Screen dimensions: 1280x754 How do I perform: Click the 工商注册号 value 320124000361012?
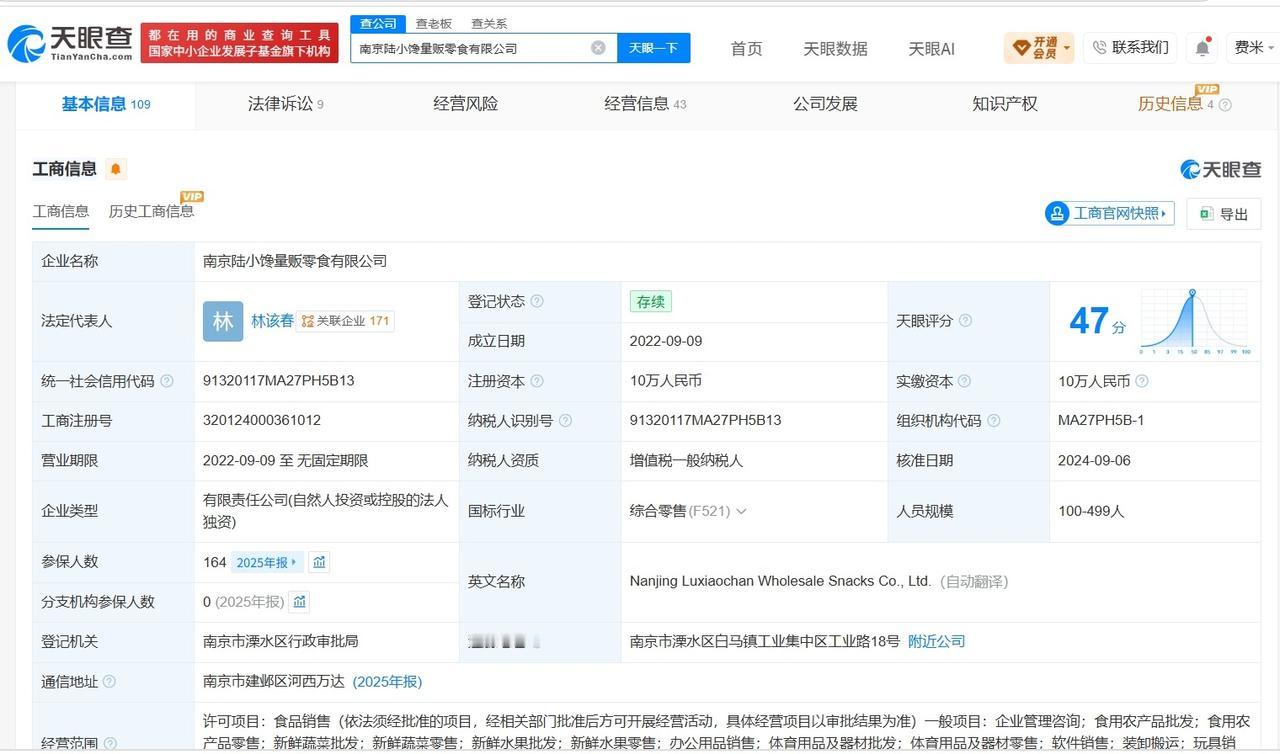[262, 421]
